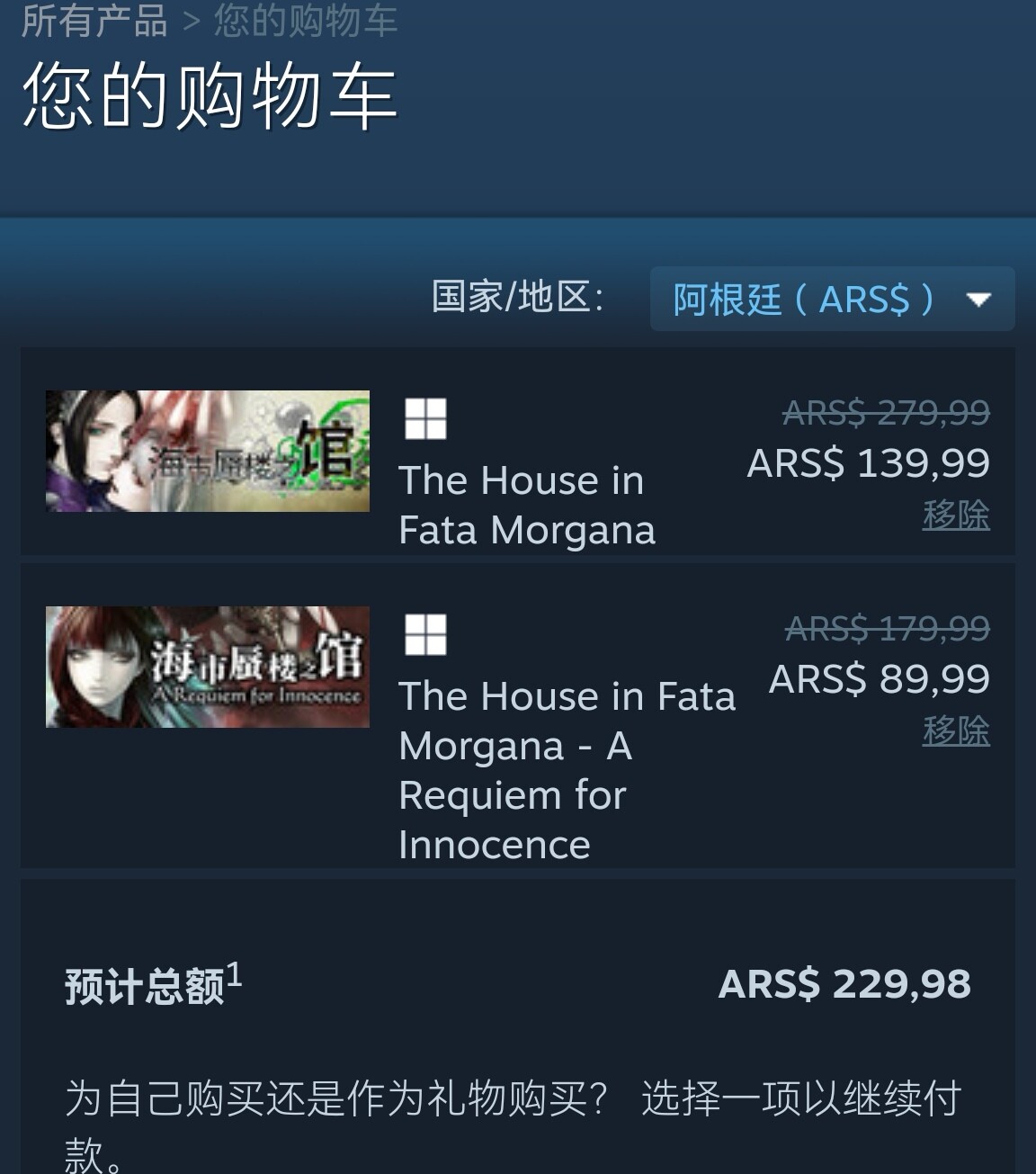Image resolution: width=1036 pixels, height=1174 pixels.
Task: Click 您的购物车 in the breadcrumb
Action: (306, 21)
